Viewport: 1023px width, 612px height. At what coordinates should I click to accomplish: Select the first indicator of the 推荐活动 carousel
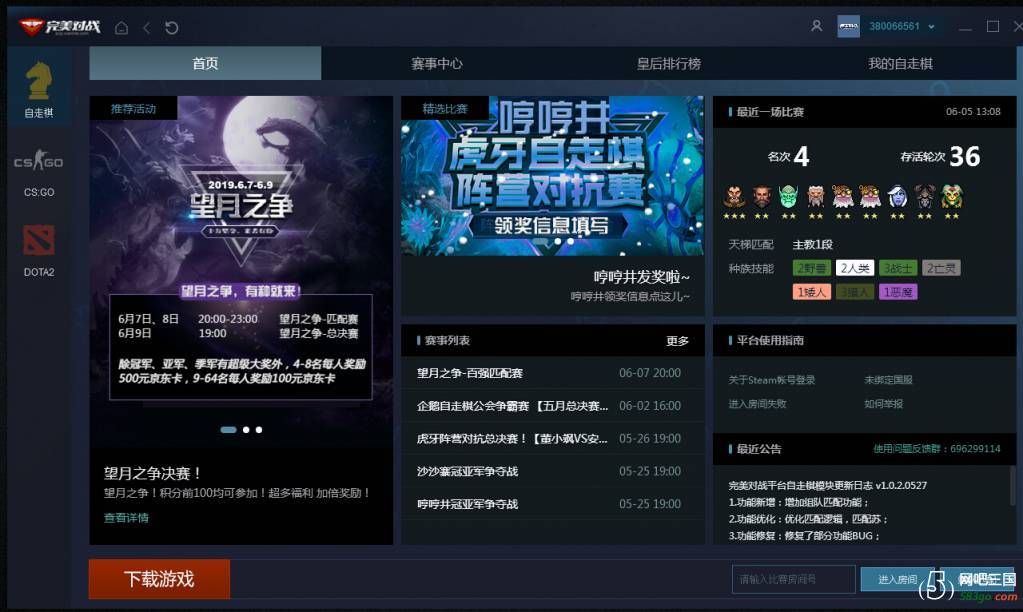[x=228, y=429]
